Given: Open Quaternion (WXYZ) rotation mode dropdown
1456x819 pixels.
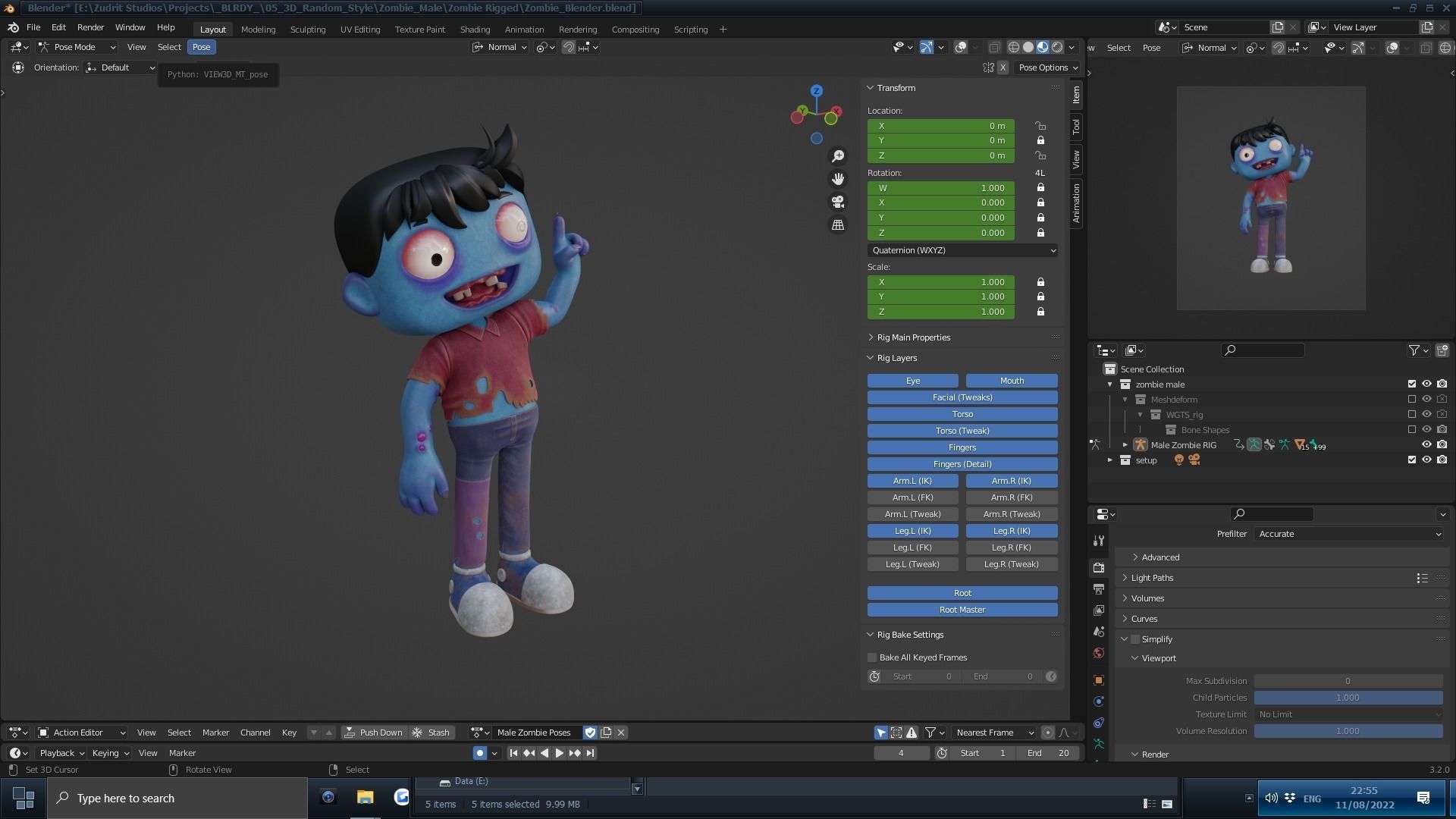Looking at the screenshot, I should coord(962,250).
